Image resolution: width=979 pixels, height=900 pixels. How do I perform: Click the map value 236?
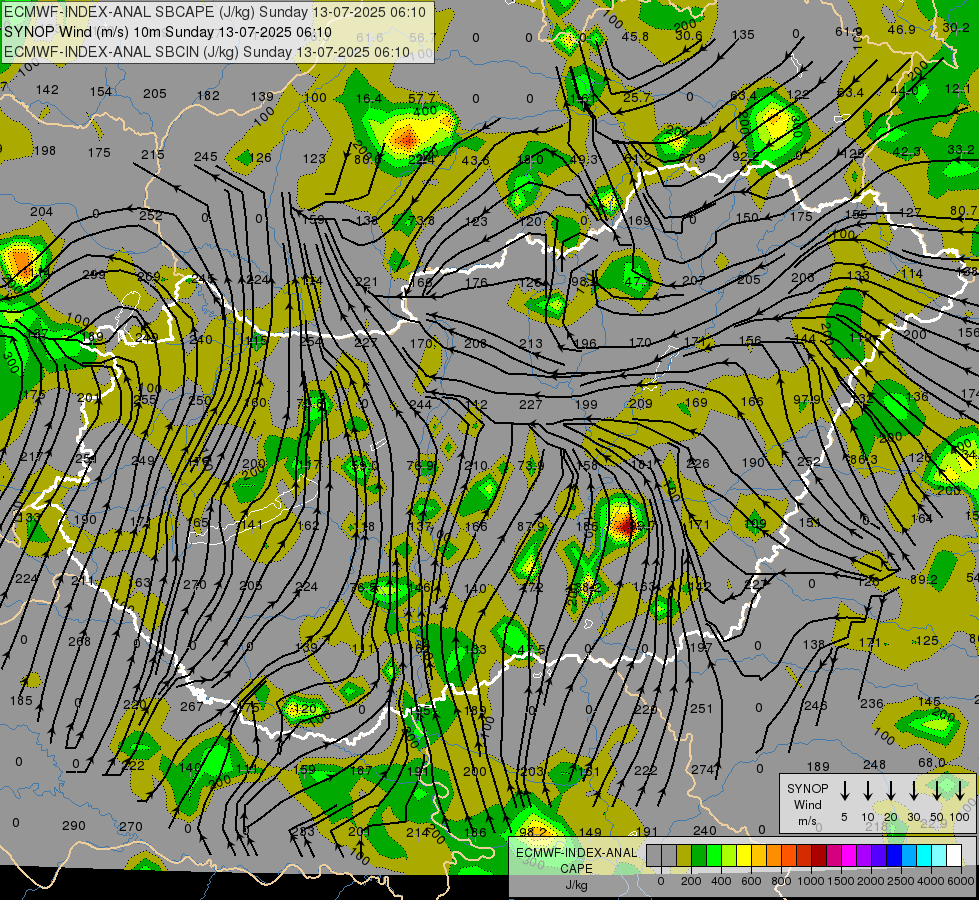[x=872, y=704]
